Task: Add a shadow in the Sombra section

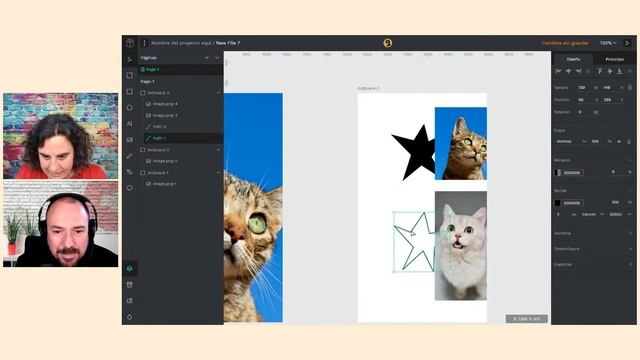Action: click(630, 233)
